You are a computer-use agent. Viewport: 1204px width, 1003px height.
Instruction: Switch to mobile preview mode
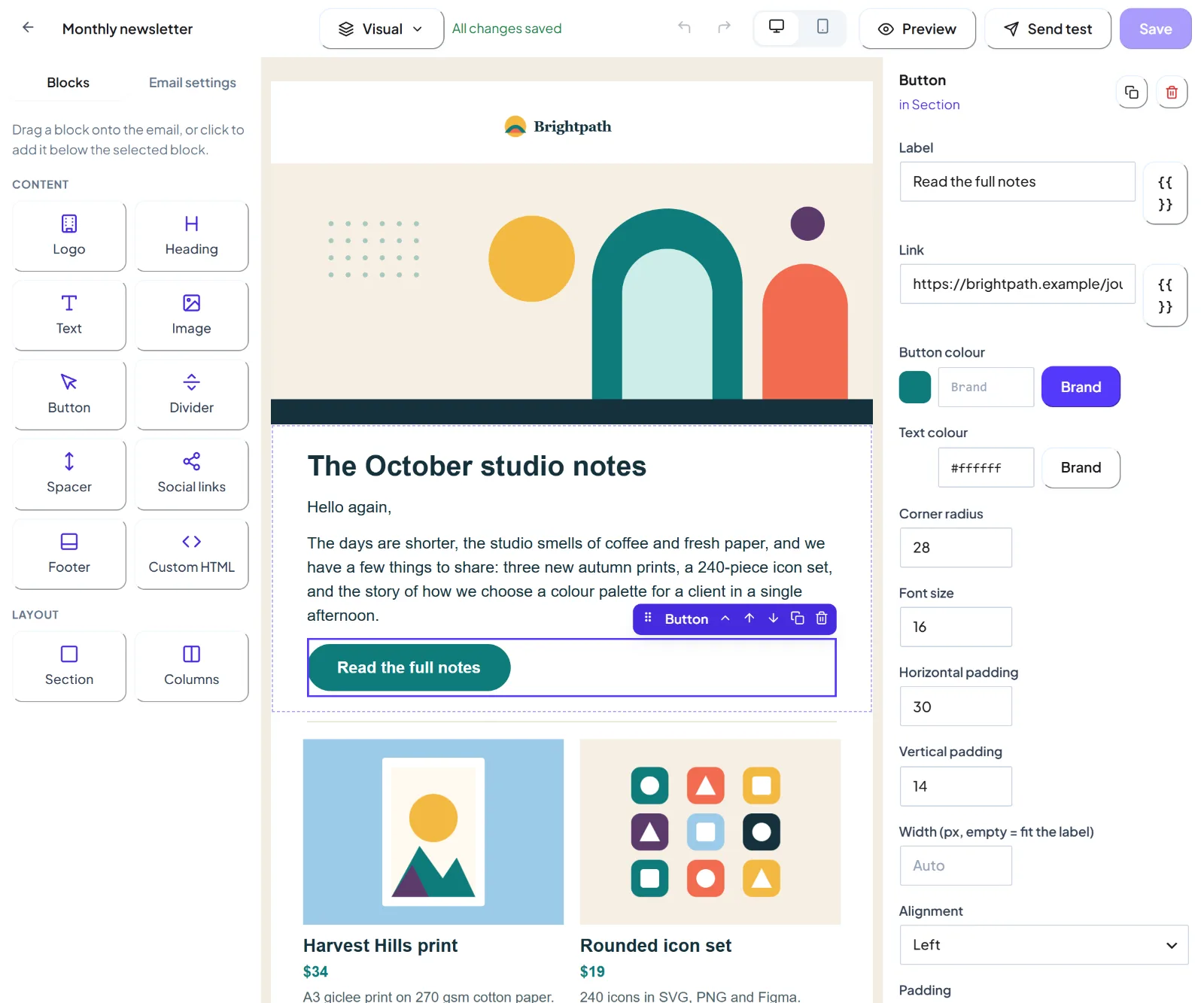click(822, 28)
